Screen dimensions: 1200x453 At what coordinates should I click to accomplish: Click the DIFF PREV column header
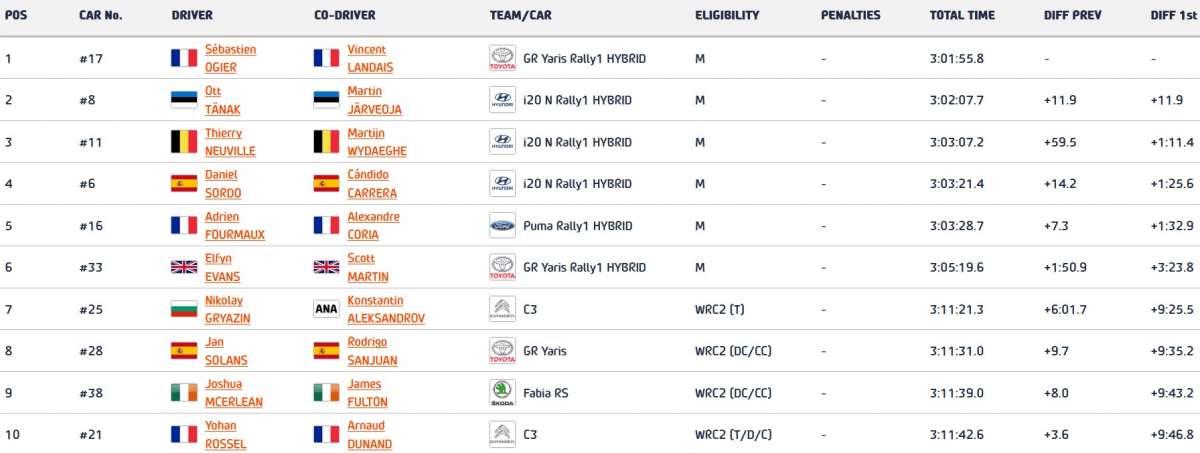click(x=1072, y=15)
